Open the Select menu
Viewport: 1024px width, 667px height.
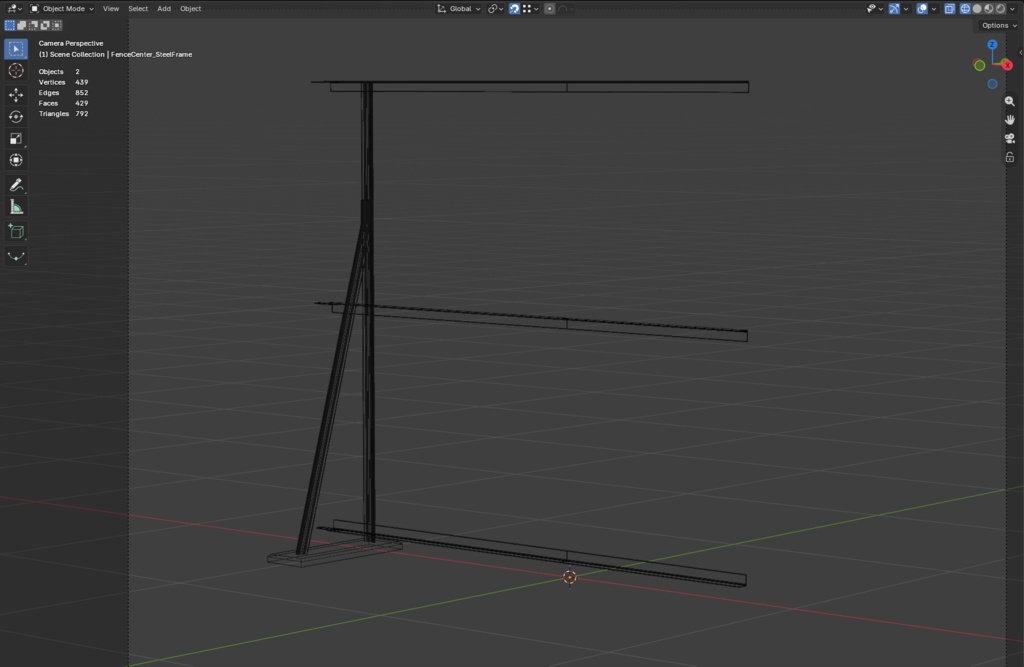tap(138, 8)
